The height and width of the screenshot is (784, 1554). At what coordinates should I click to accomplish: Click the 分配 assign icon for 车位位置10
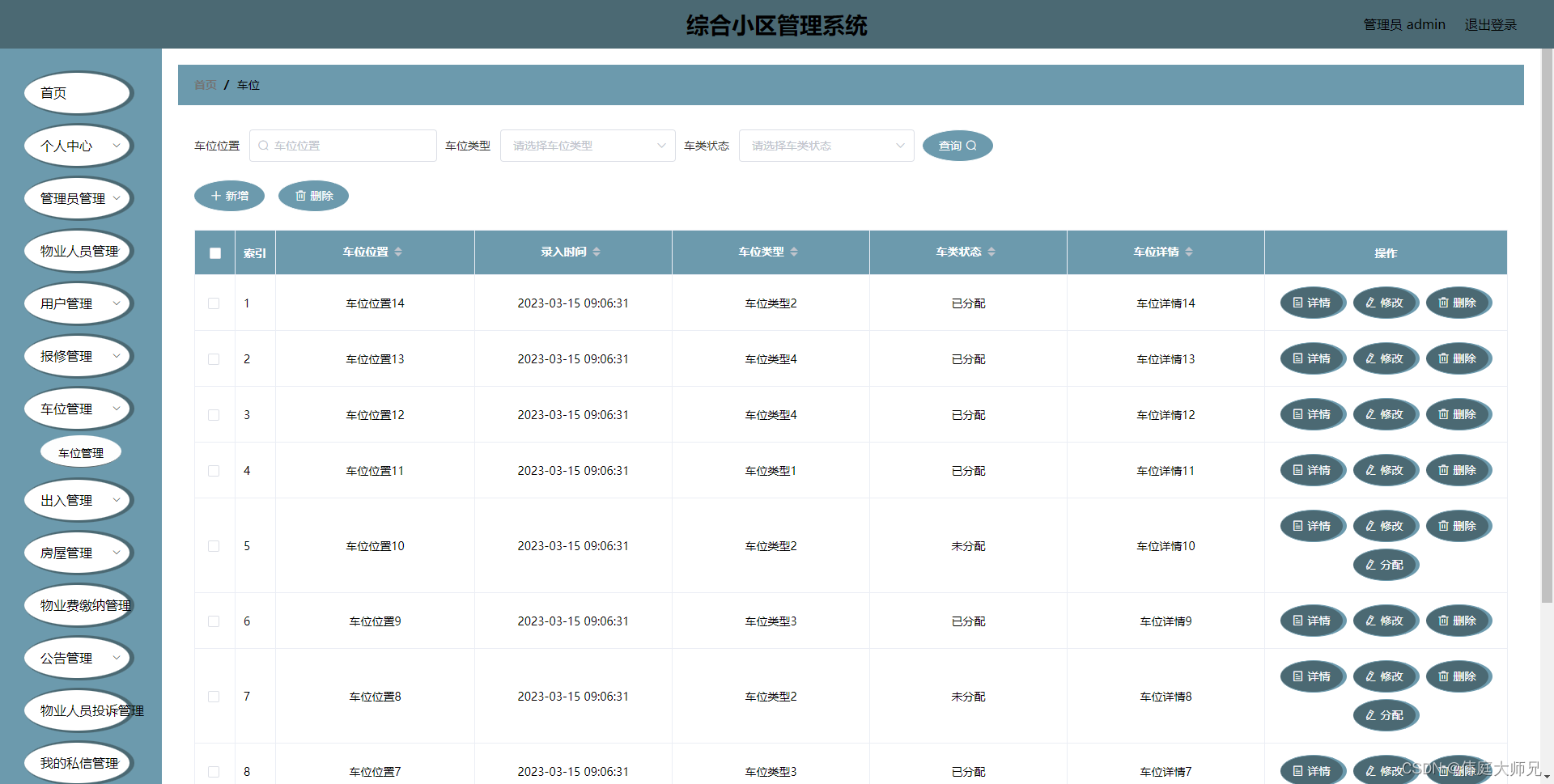tap(1369, 565)
